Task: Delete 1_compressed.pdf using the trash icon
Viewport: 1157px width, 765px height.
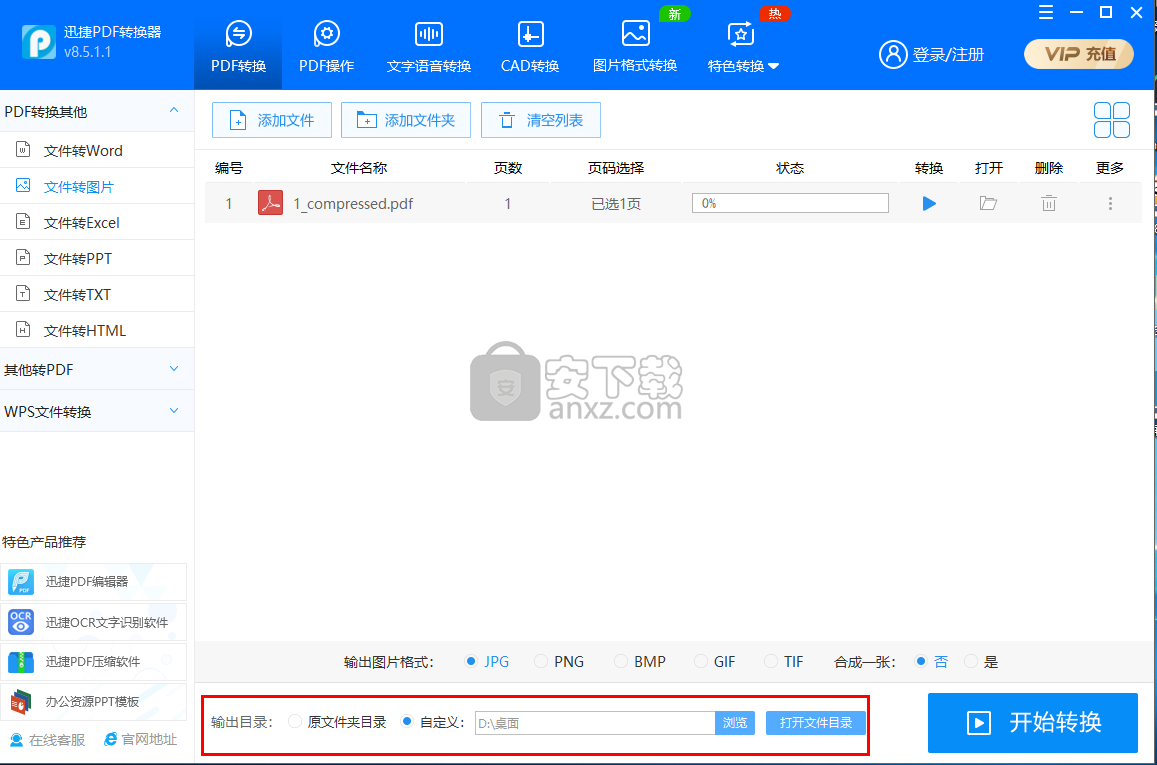Action: coord(1049,203)
